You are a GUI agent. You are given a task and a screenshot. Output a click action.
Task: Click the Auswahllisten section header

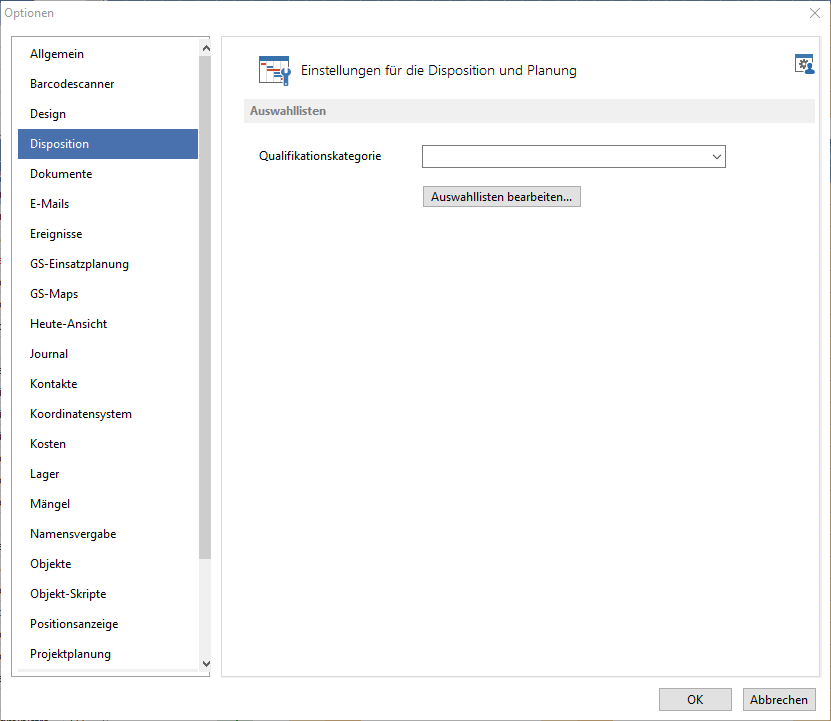[529, 111]
